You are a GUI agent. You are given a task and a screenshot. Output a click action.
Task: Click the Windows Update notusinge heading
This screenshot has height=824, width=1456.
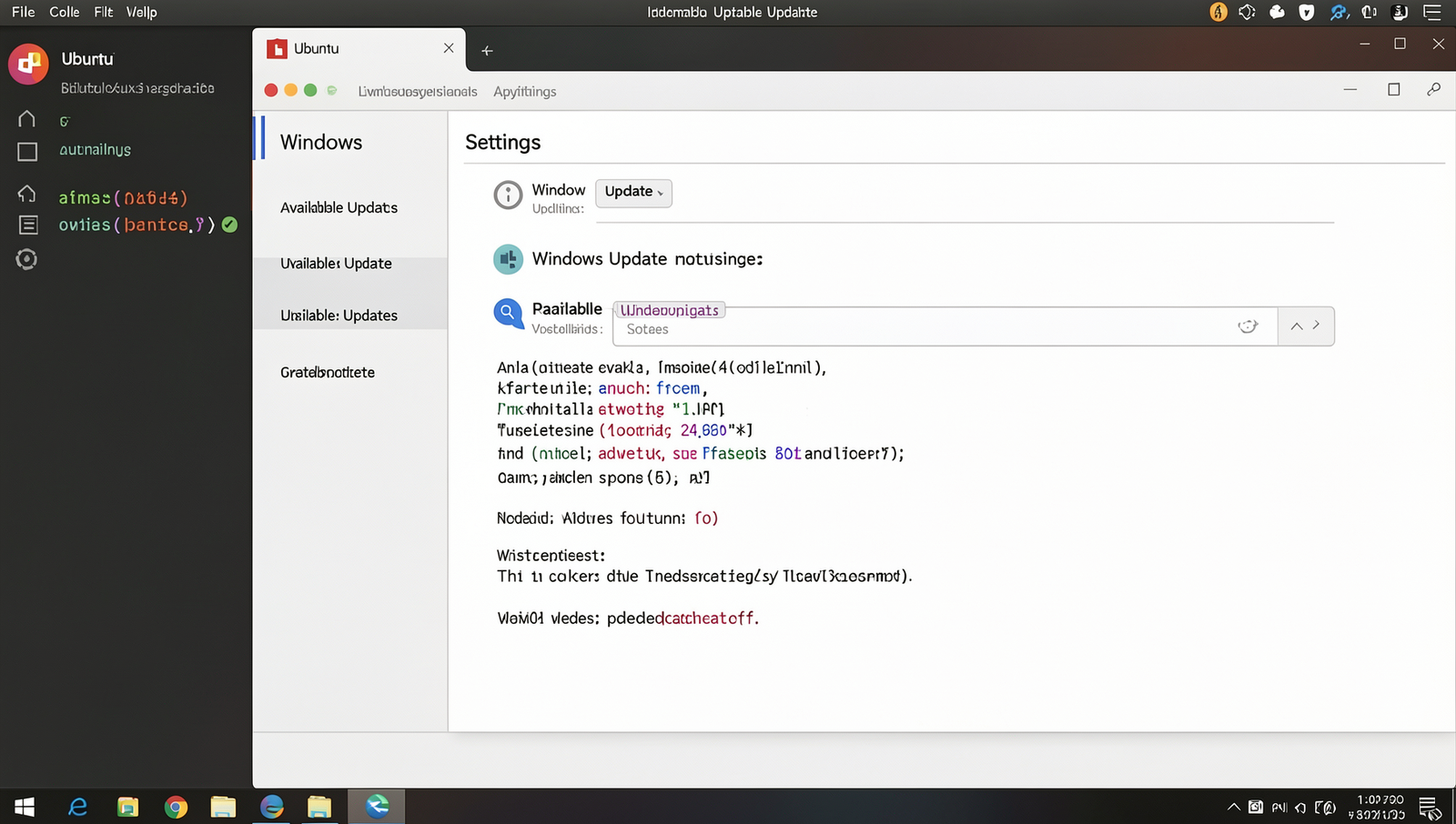click(647, 259)
